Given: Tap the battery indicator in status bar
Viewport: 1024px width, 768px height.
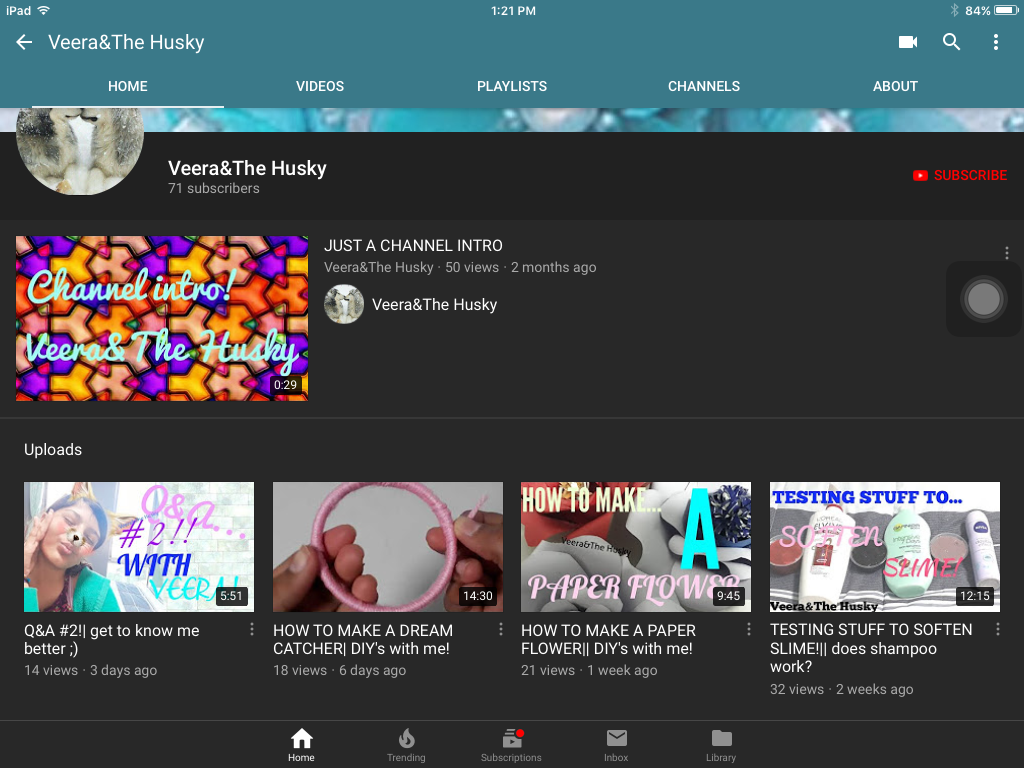Looking at the screenshot, I should (x=1006, y=10).
